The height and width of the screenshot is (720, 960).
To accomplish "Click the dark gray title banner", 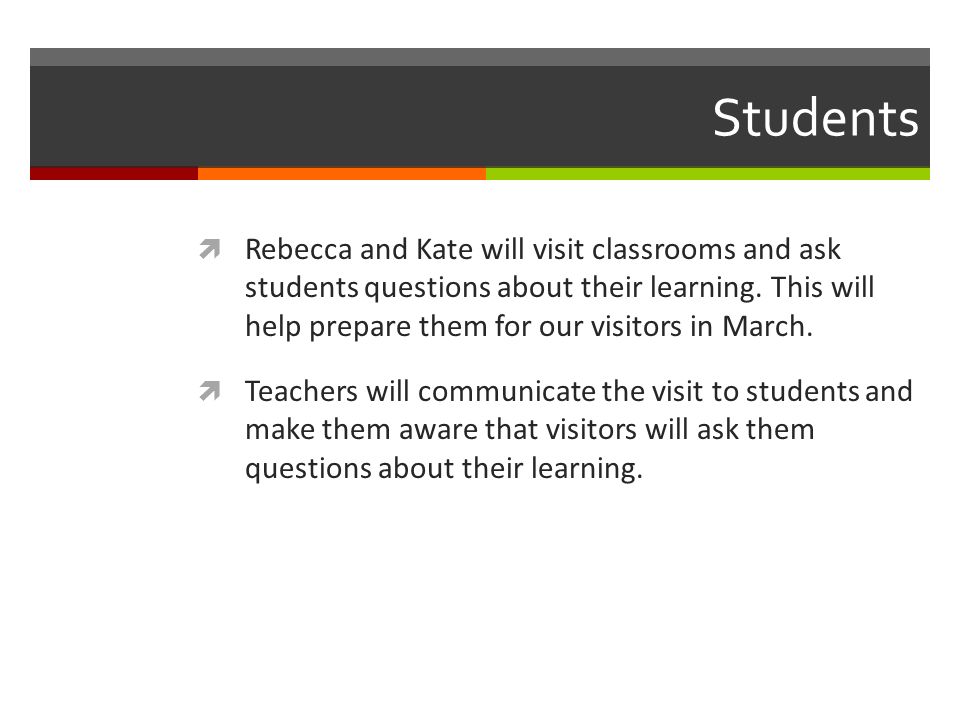I will (480, 116).
